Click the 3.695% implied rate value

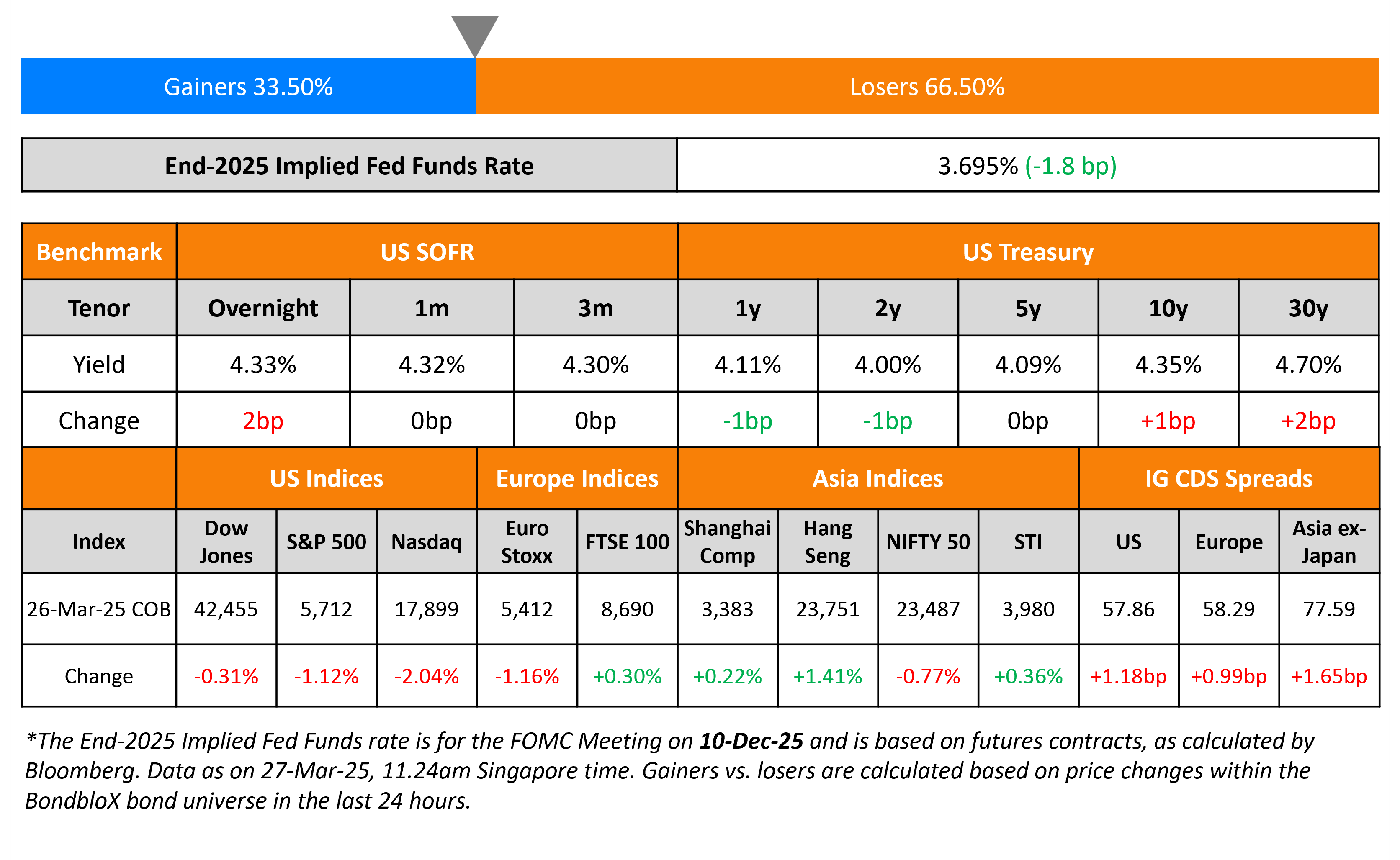(977, 166)
